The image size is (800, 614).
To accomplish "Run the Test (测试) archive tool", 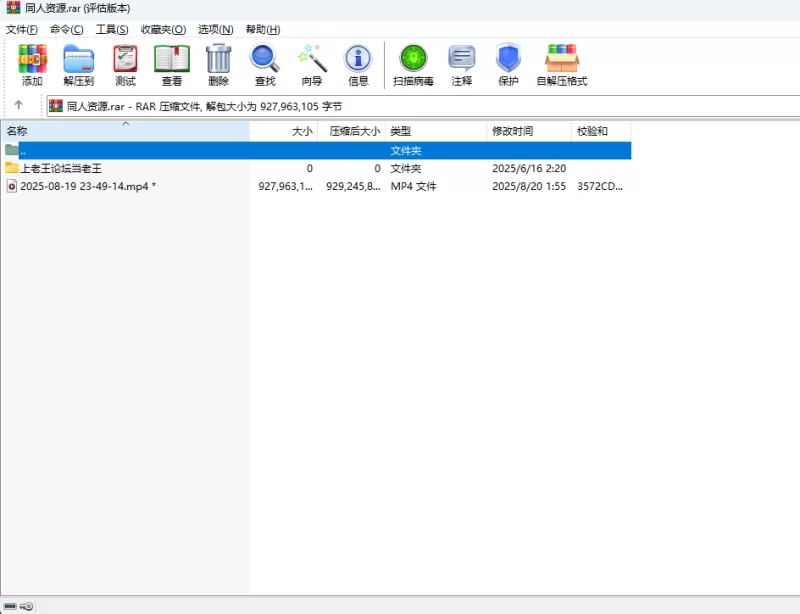I will 125,64.
